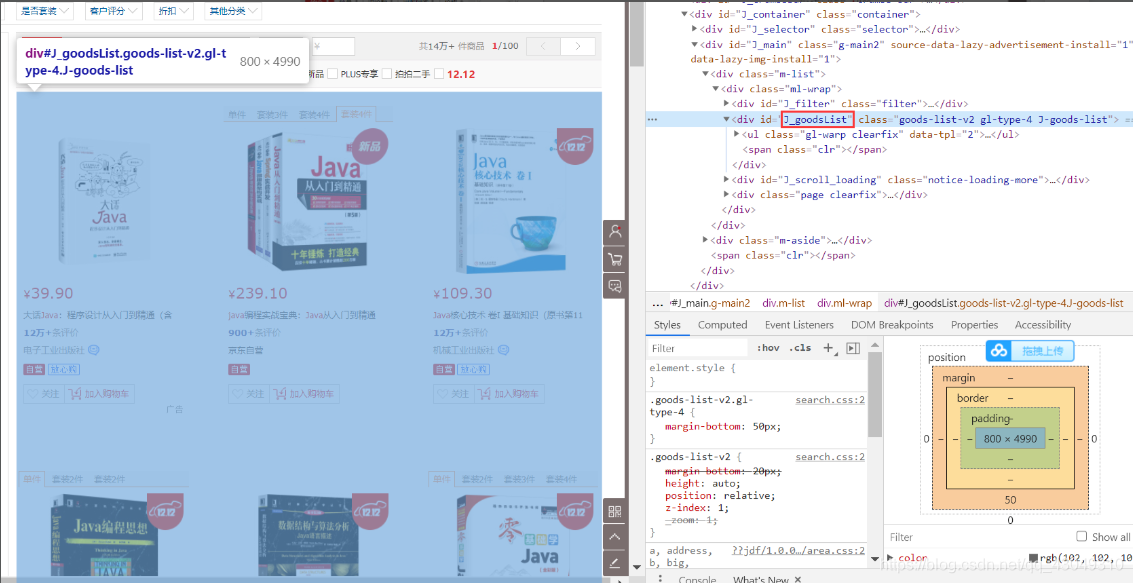
Task: Switch to the Computed tab
Action: point(723,325)
